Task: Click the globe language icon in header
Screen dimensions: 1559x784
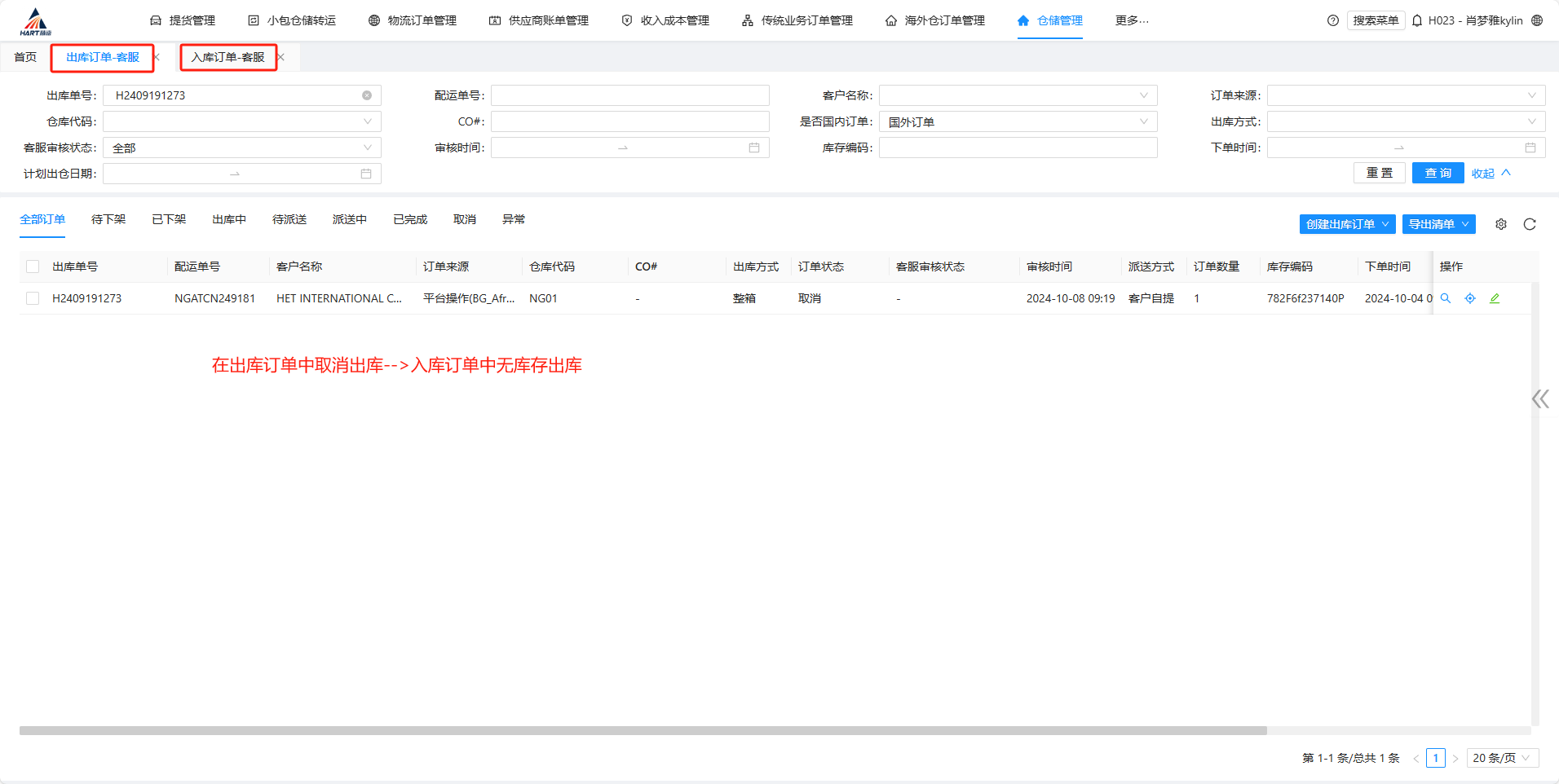Action: coord(1537,20)
